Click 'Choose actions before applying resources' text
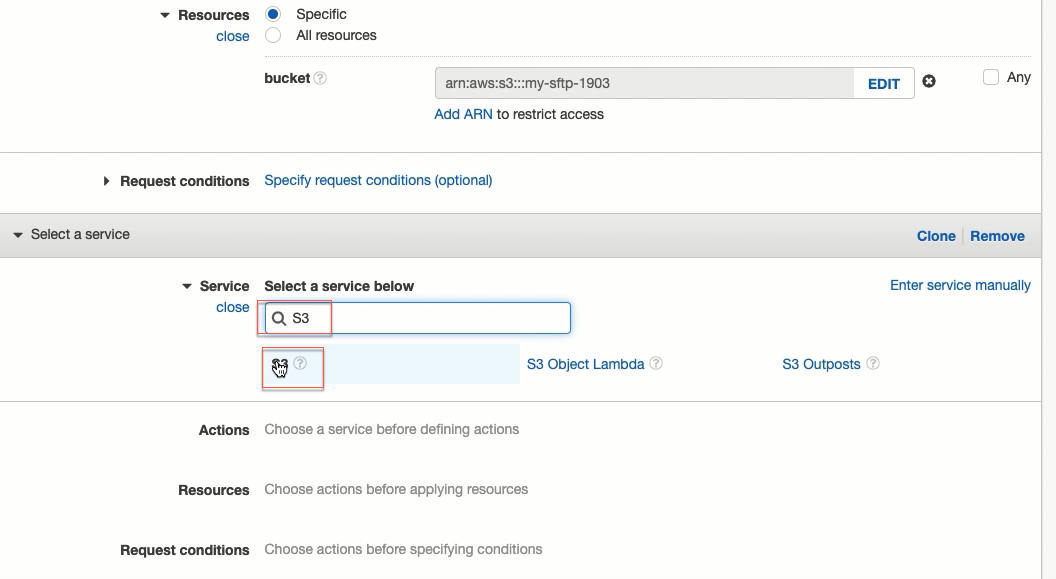Viewport: 1056px width, 579px height. 396,489
